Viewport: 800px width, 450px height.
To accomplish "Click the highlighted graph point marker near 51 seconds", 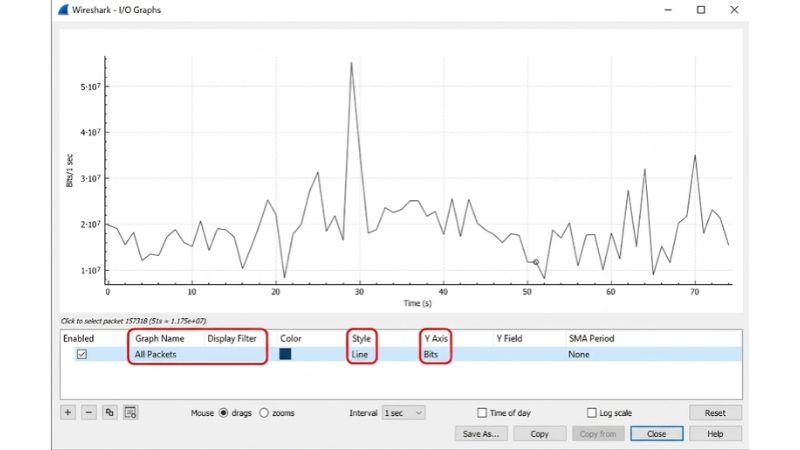I will pos(536,262).
